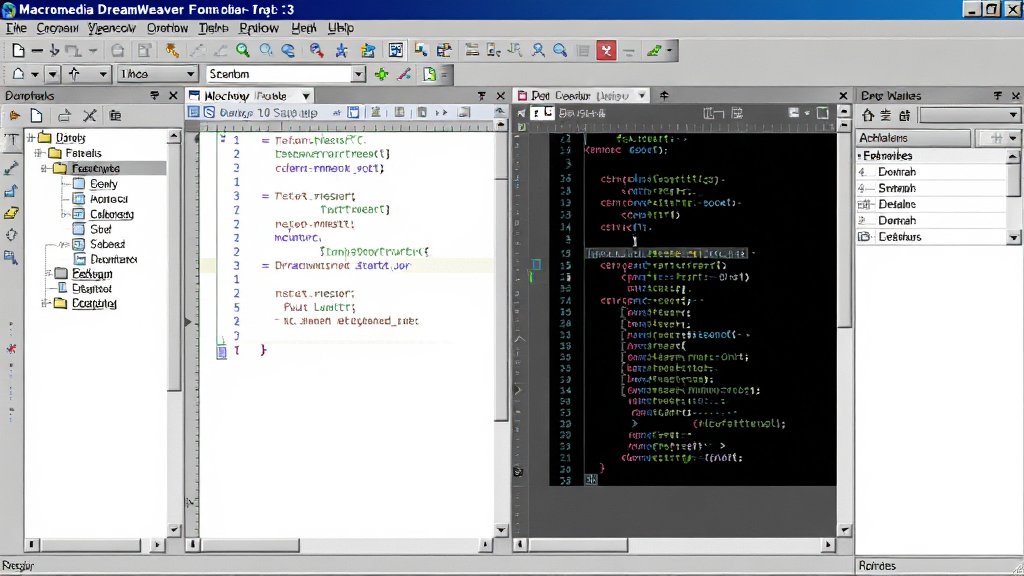The image size is (1024, 576).
Task: Open the dropdown arrow beside the plus button
Action: click(x=1013, y=138)
